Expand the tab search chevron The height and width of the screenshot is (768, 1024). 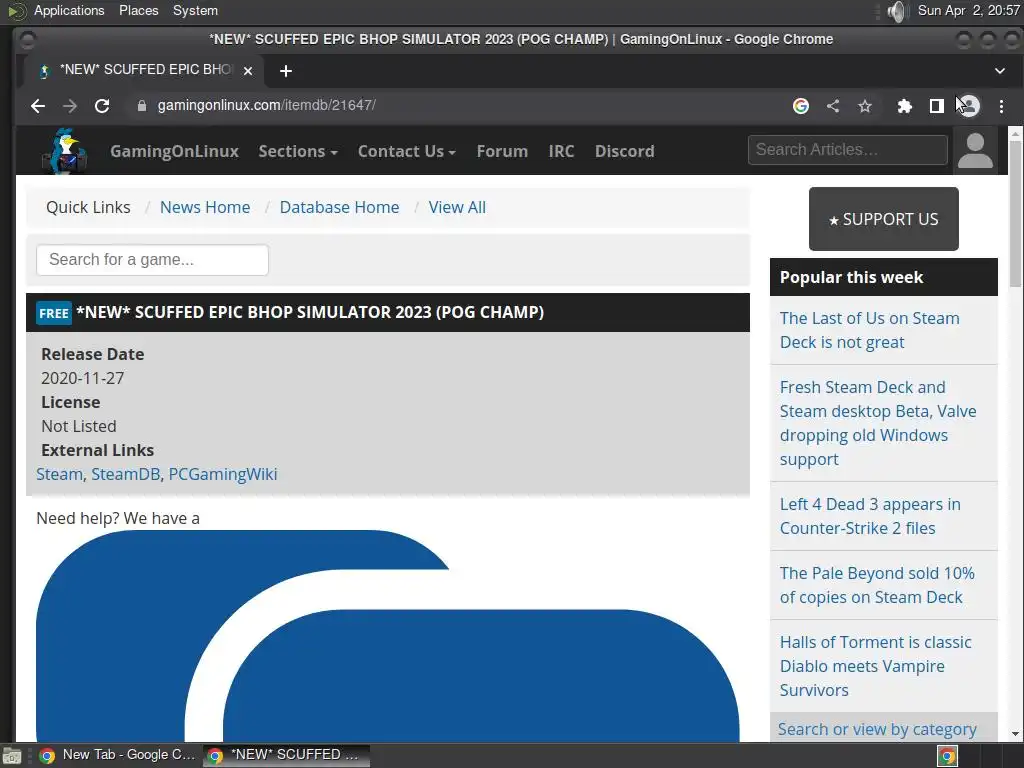pyautogui.click(x=1000, y=71)
